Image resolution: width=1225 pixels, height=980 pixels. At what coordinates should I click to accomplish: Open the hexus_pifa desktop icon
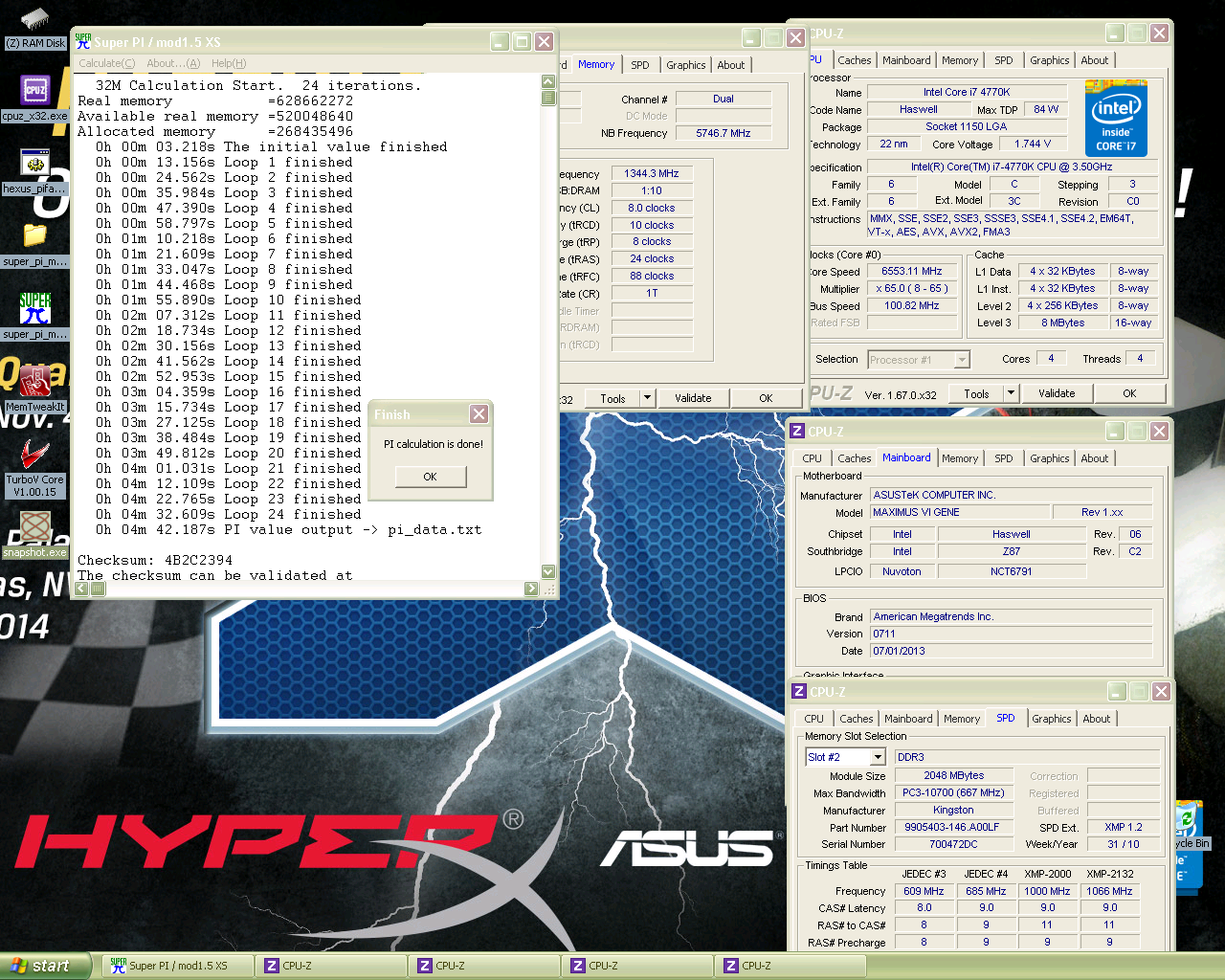point(35,172)
